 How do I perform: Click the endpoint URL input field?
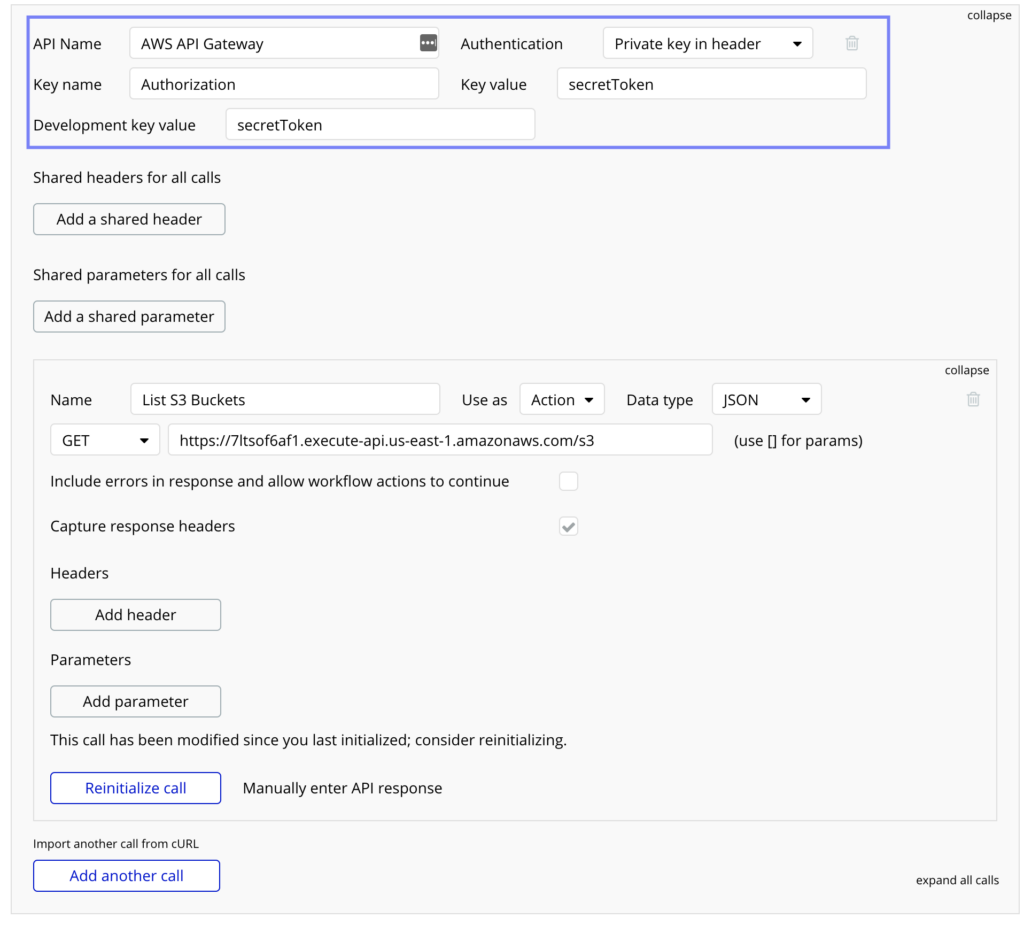[x=440, y=440]
